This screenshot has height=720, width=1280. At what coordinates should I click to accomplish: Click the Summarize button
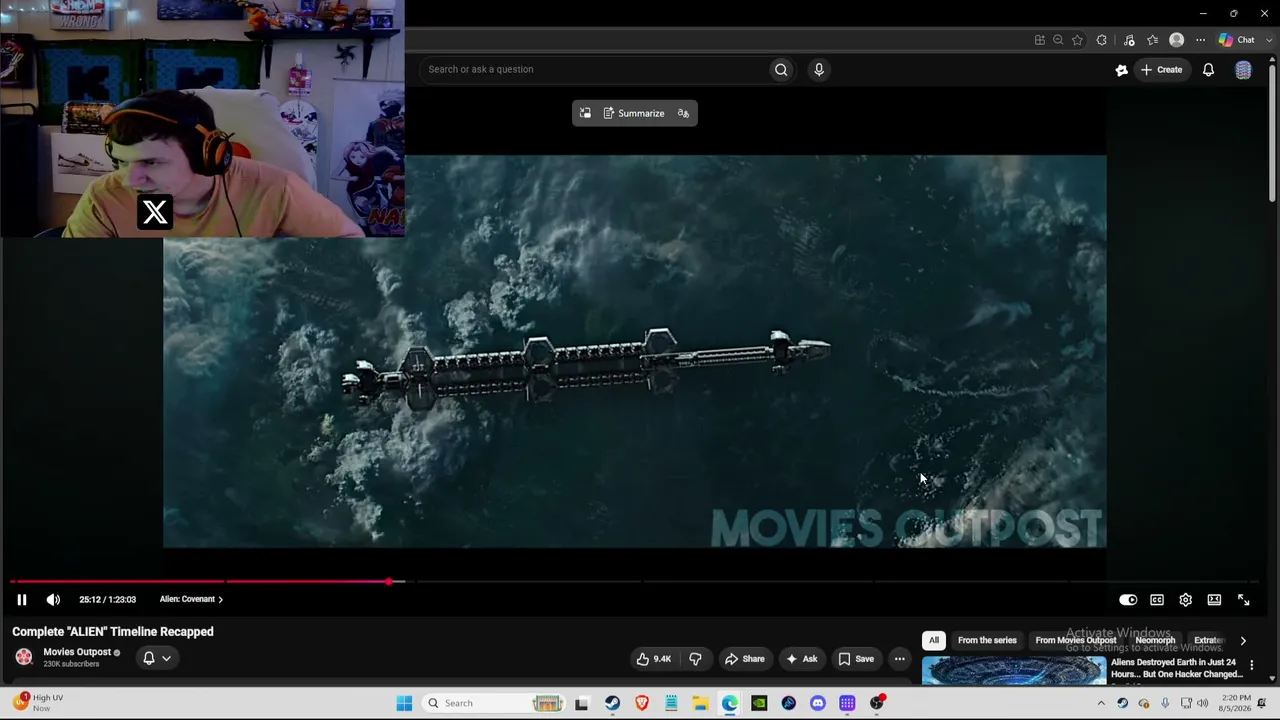(634, 113)
